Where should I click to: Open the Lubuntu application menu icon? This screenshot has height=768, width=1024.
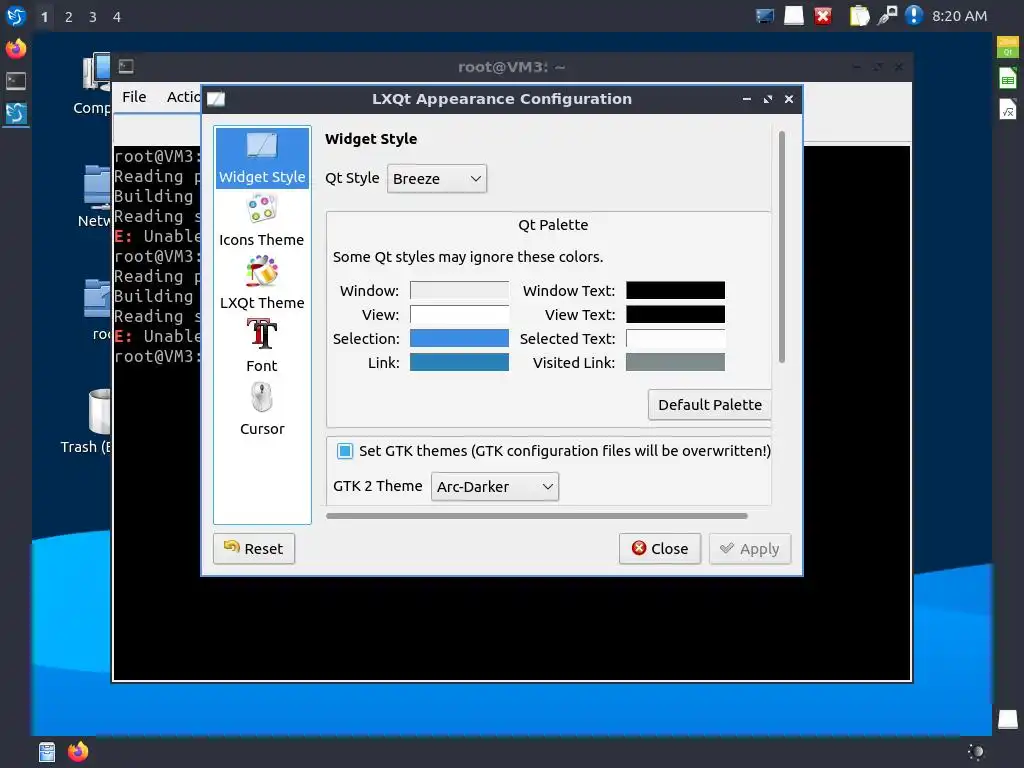point(16,16)
